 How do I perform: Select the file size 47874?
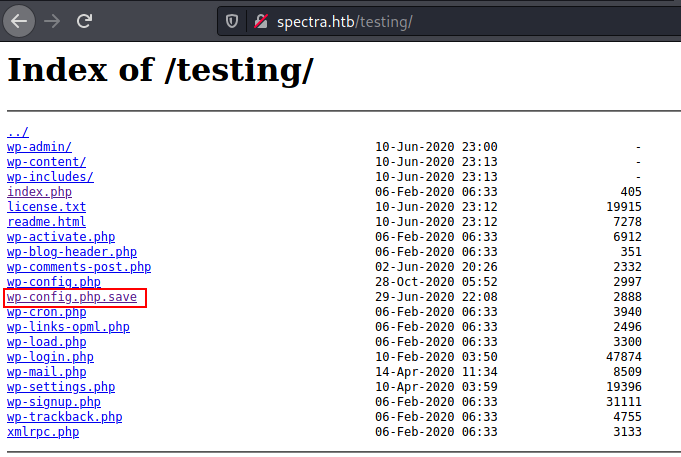pos(624,357)
